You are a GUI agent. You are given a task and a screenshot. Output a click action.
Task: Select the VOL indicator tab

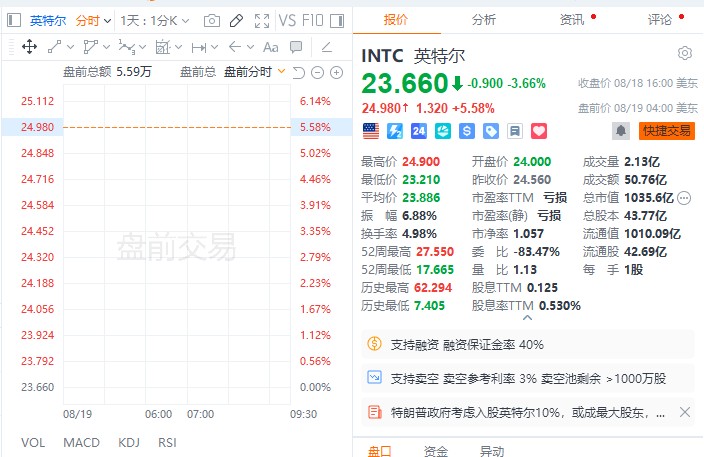33,443
